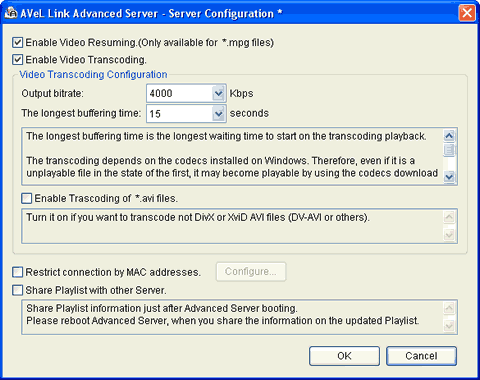Enable Share Playlist with other Server

[17, 290]
